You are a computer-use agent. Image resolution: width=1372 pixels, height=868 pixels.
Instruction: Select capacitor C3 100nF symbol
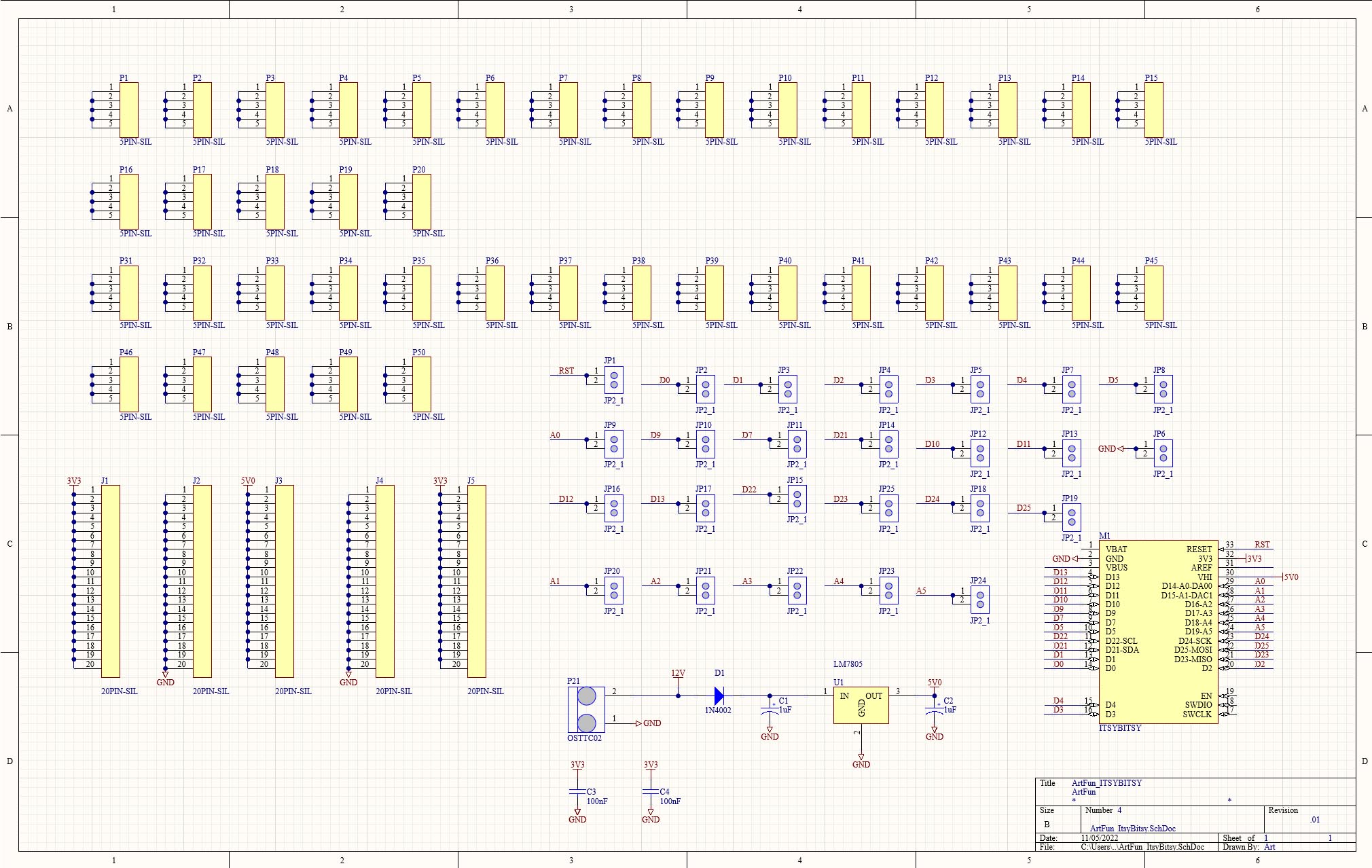click(x=577, y=792)
